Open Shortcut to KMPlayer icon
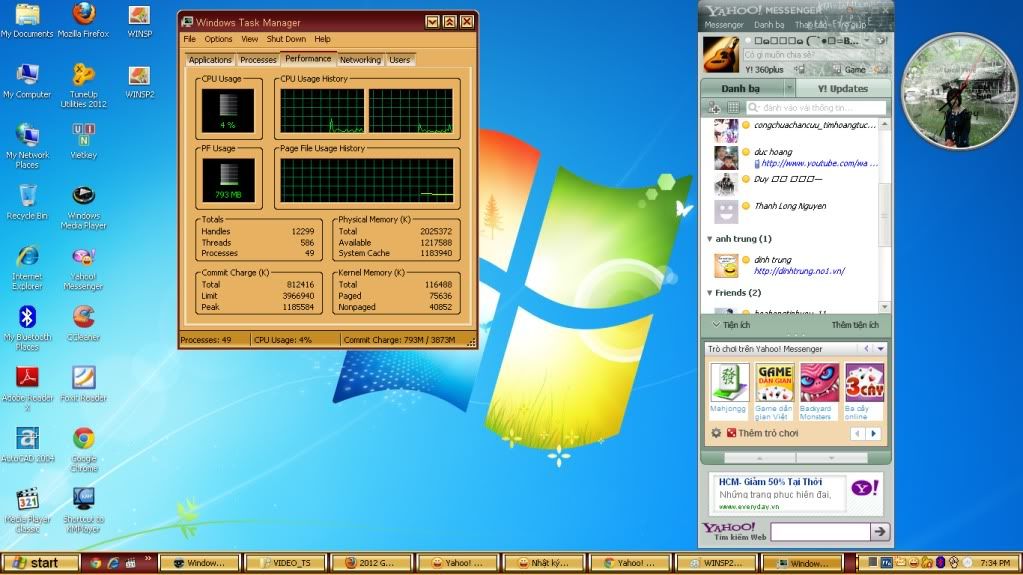Viewport: 1023px width, 575px height. (x=84, y=510)
